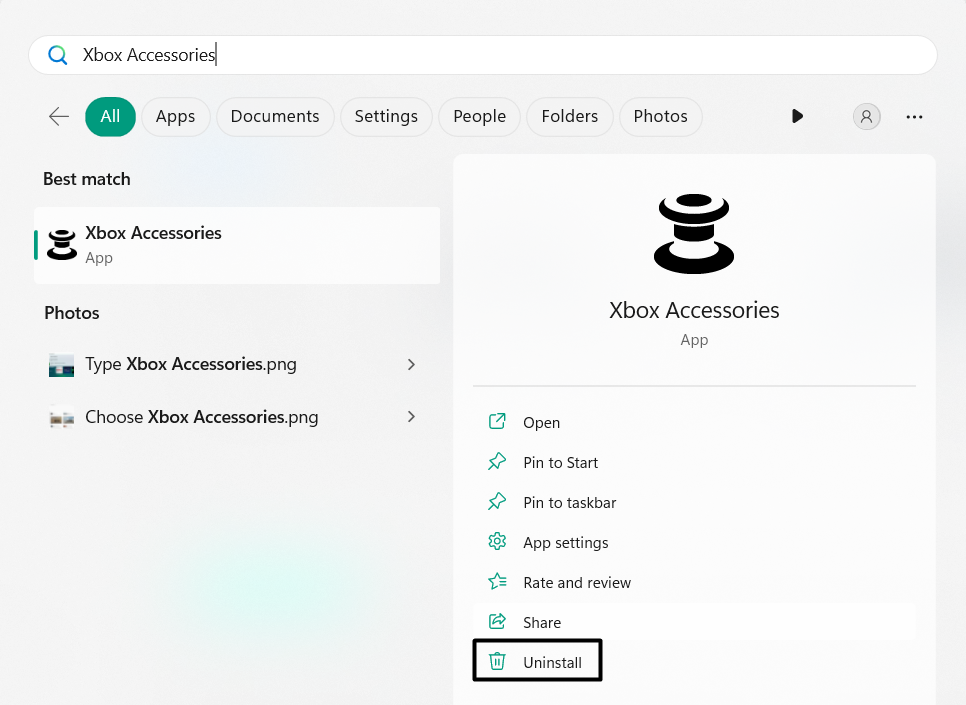Click the large Xbox Accessories app icon
Viewport: 966px width, 705px height.
click(x=694, y=234)
